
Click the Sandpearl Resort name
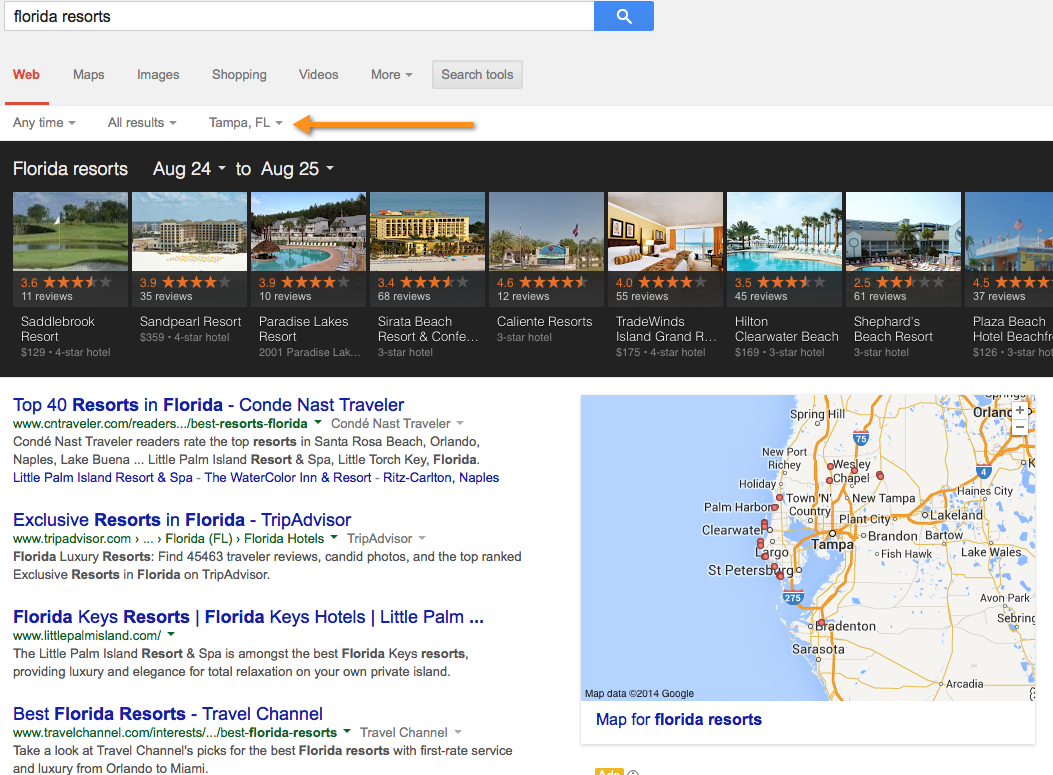pyautogui.click(x=190, y=322)
